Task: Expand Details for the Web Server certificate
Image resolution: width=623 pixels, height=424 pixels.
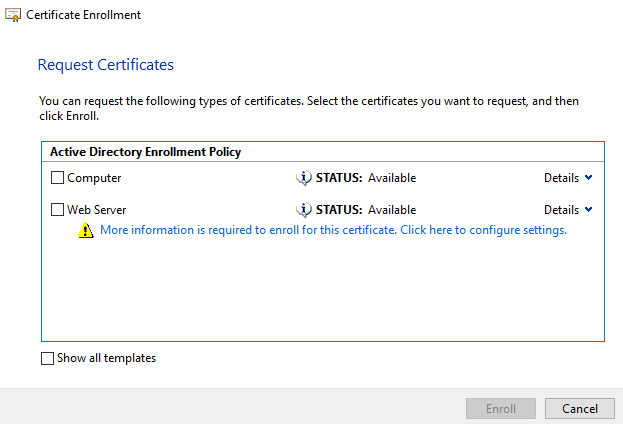Action: pyautogui.click(x=561, y=210)
